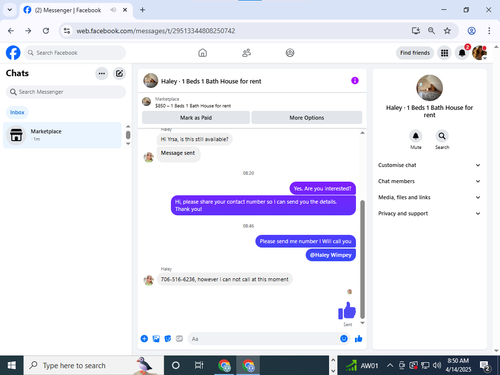Image resolution: width=500 pixels, height=375 pixels.
Task: Expand Customise chat section
Action: 429,165
